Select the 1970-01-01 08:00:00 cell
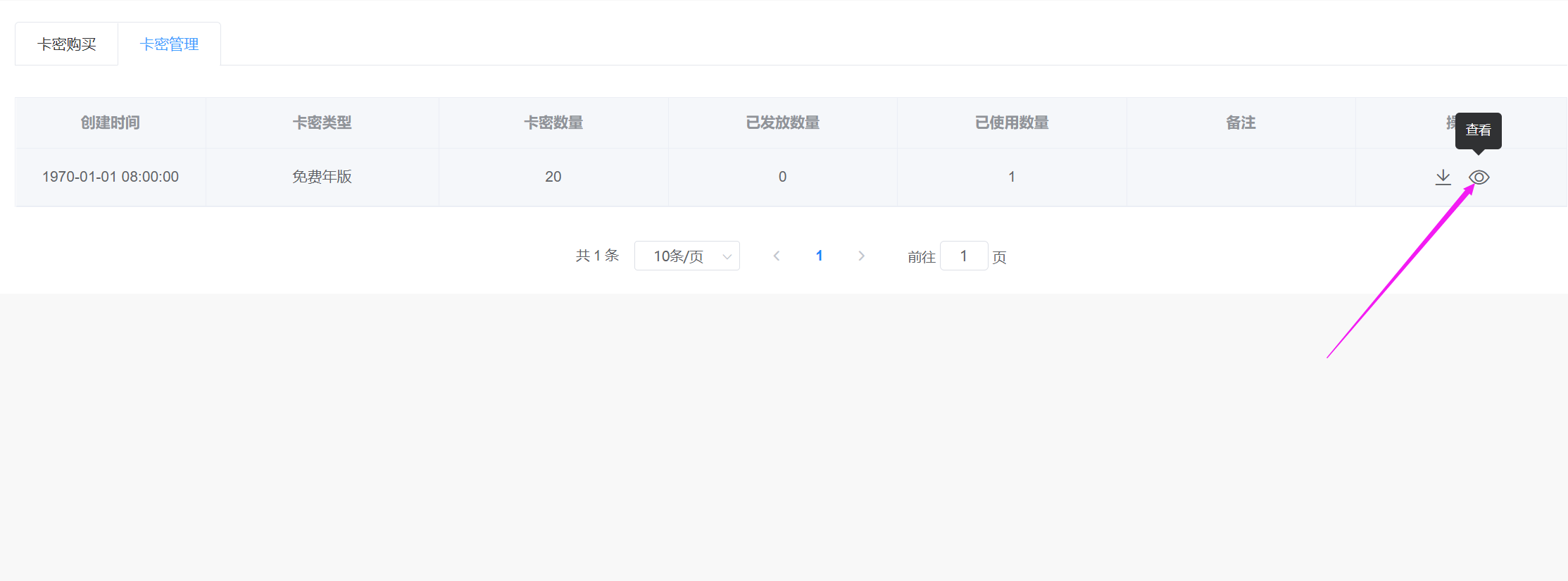Image resolution: width=1568 pixels, height=581 pixels. click(x=111, y=177)
